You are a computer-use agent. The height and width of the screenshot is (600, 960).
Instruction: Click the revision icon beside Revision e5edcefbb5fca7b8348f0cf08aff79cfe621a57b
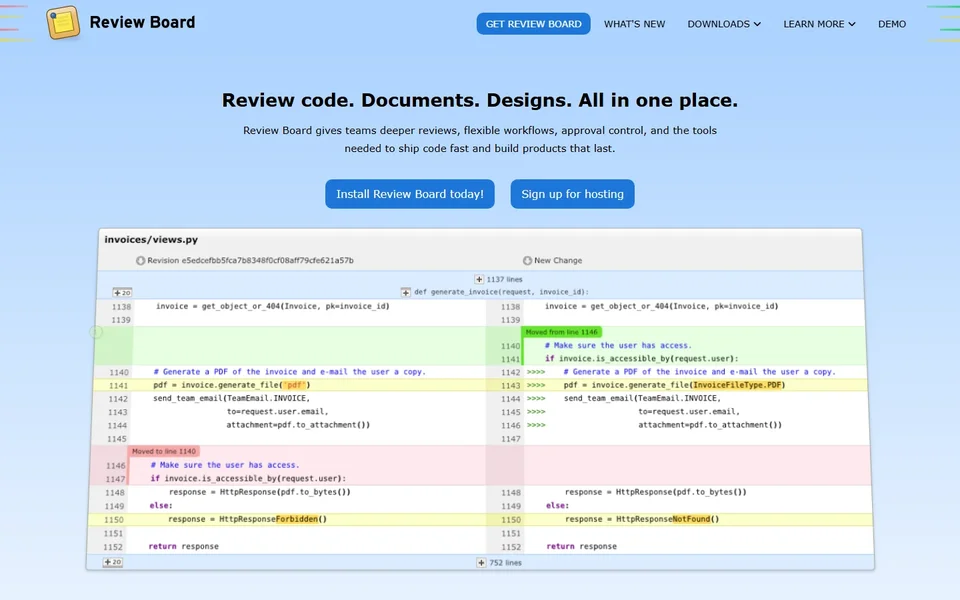point(140,260)
